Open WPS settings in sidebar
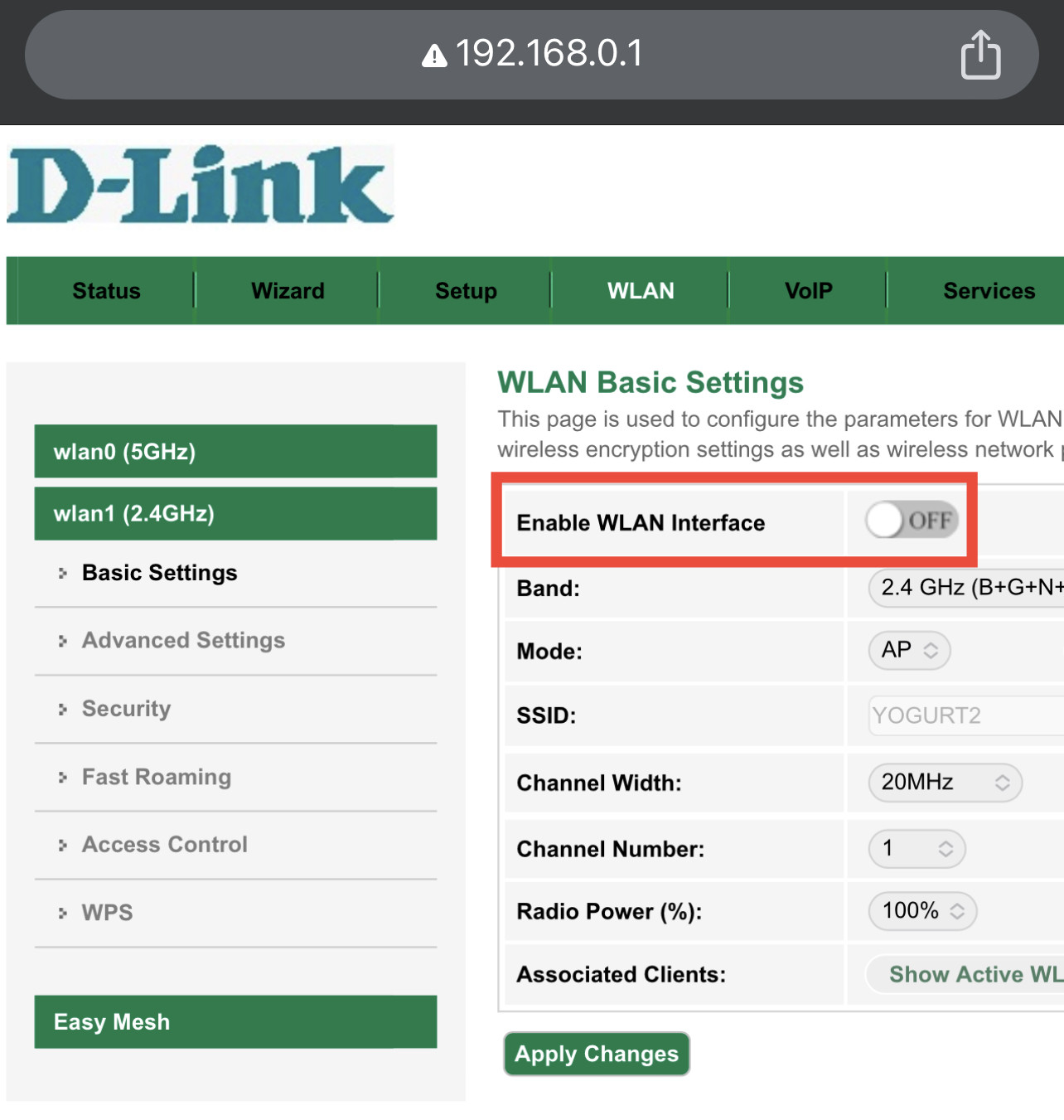 tap(107, 912)
